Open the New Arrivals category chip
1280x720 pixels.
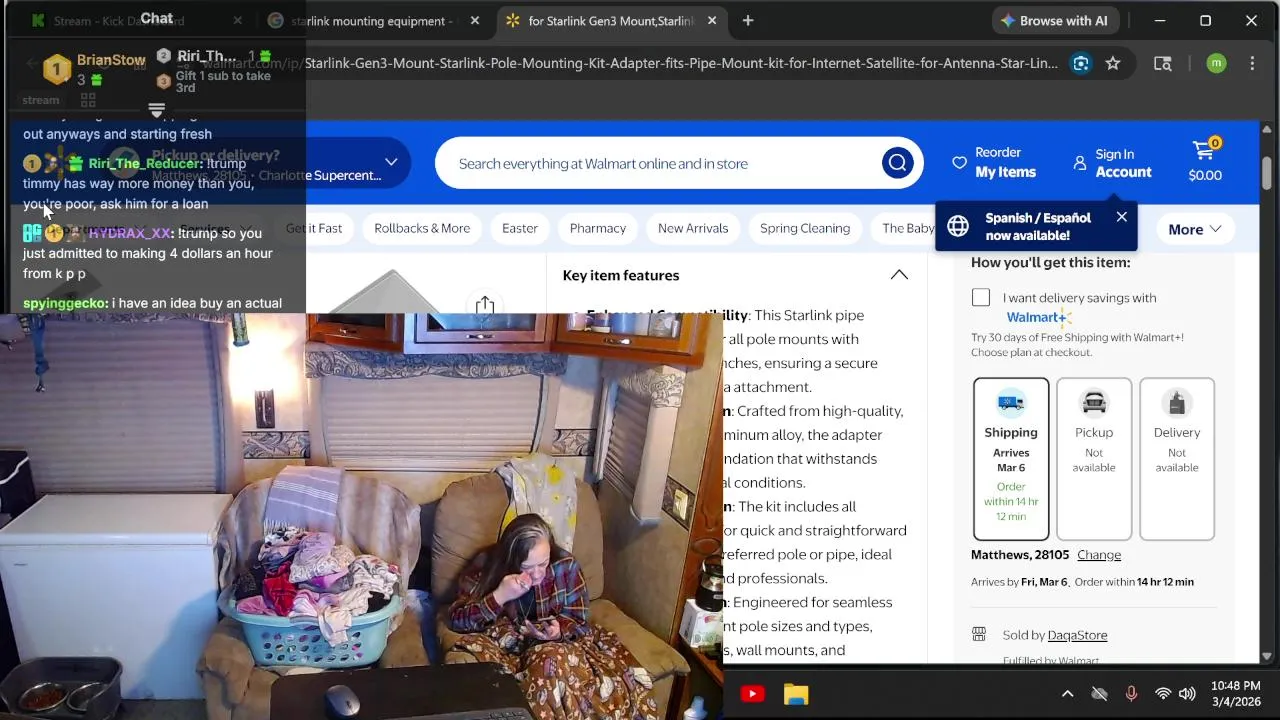pyautogui.click(x=693, y=228)
